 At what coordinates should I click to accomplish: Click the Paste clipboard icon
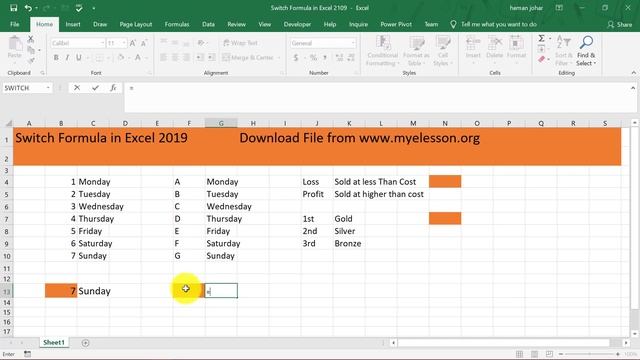pyautogui.click(x=15, y=43)
